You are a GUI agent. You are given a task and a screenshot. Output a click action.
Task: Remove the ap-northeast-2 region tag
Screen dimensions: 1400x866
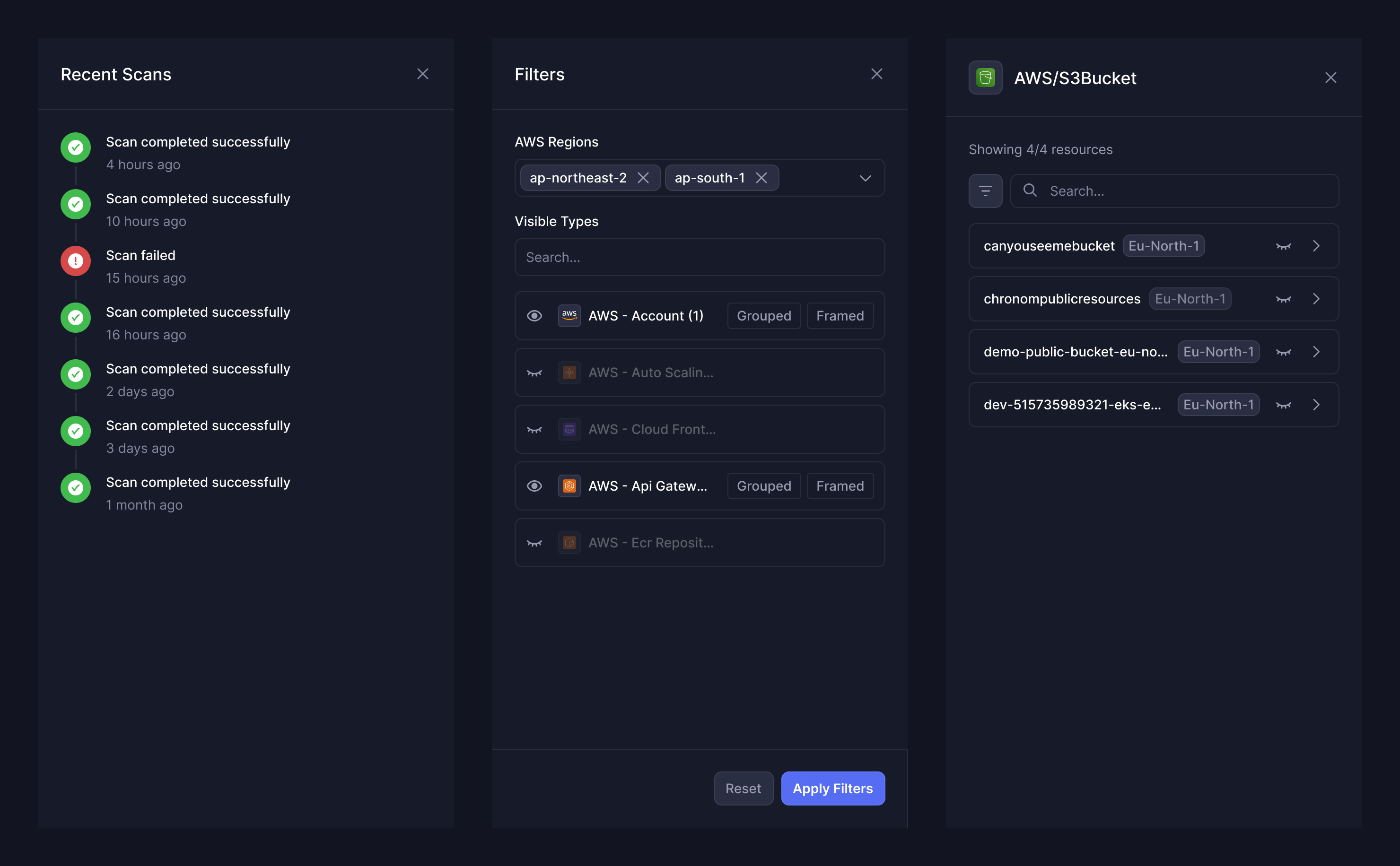(x=643, y=178)
